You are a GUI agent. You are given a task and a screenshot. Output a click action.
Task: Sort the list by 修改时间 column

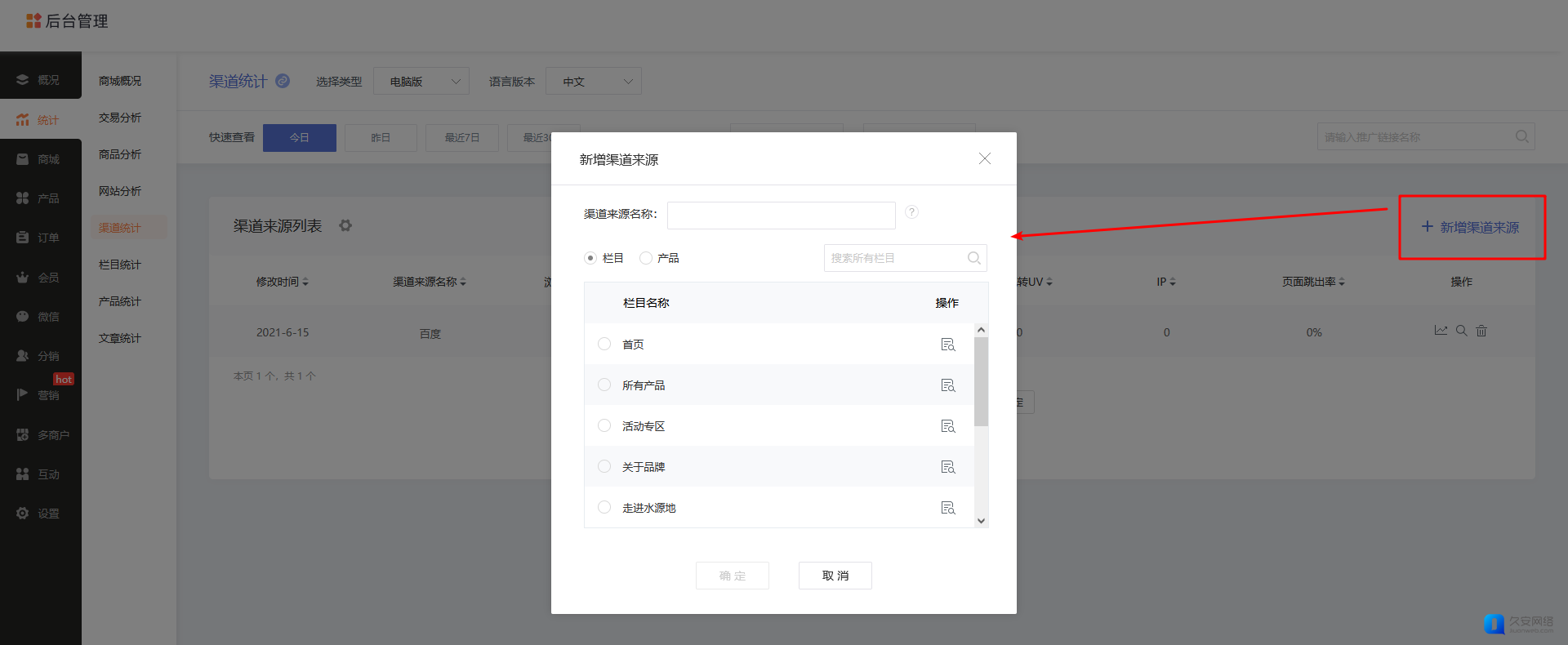[282, 282]
